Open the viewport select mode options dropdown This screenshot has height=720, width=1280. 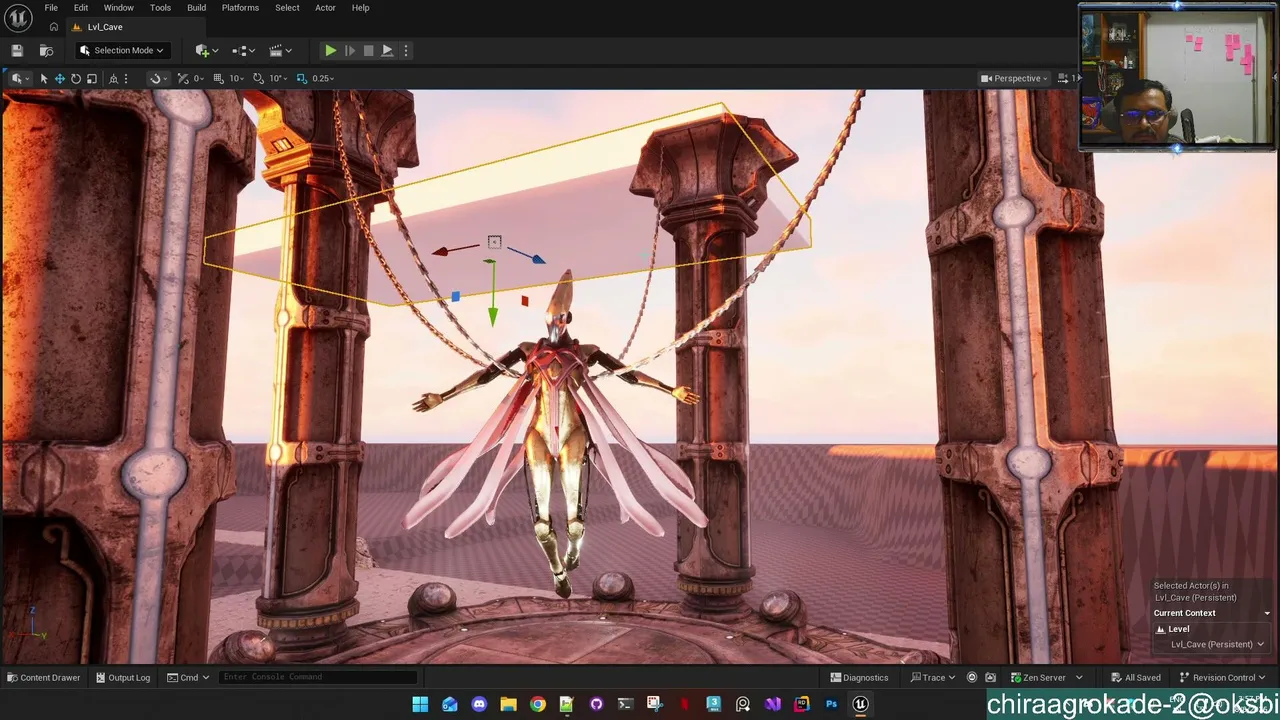point(19,78)
